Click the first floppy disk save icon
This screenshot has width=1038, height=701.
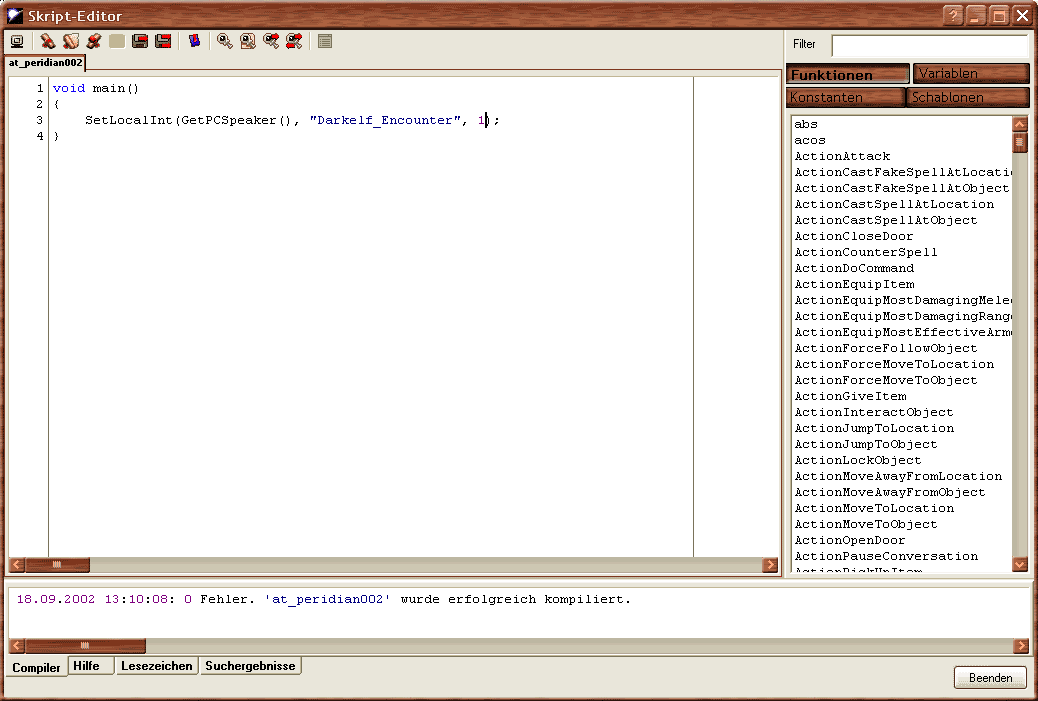pos(140,42)
